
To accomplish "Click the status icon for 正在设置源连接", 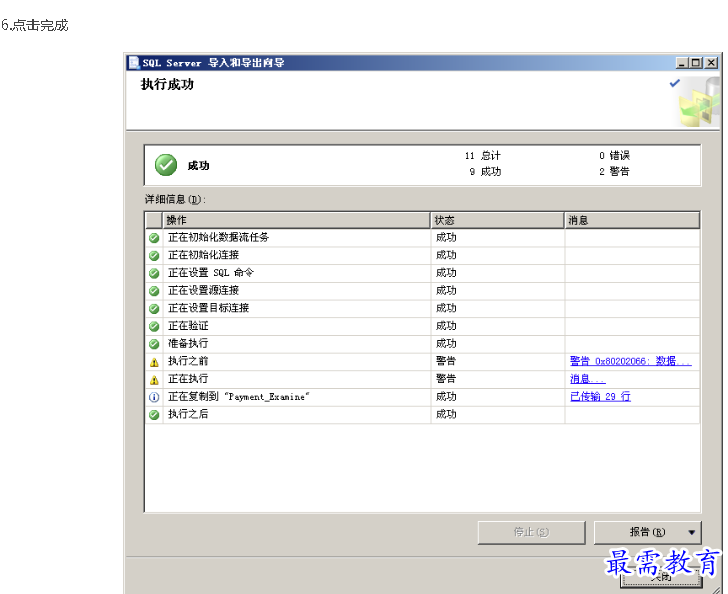I will pyautogui.click(x=154, y=291).
